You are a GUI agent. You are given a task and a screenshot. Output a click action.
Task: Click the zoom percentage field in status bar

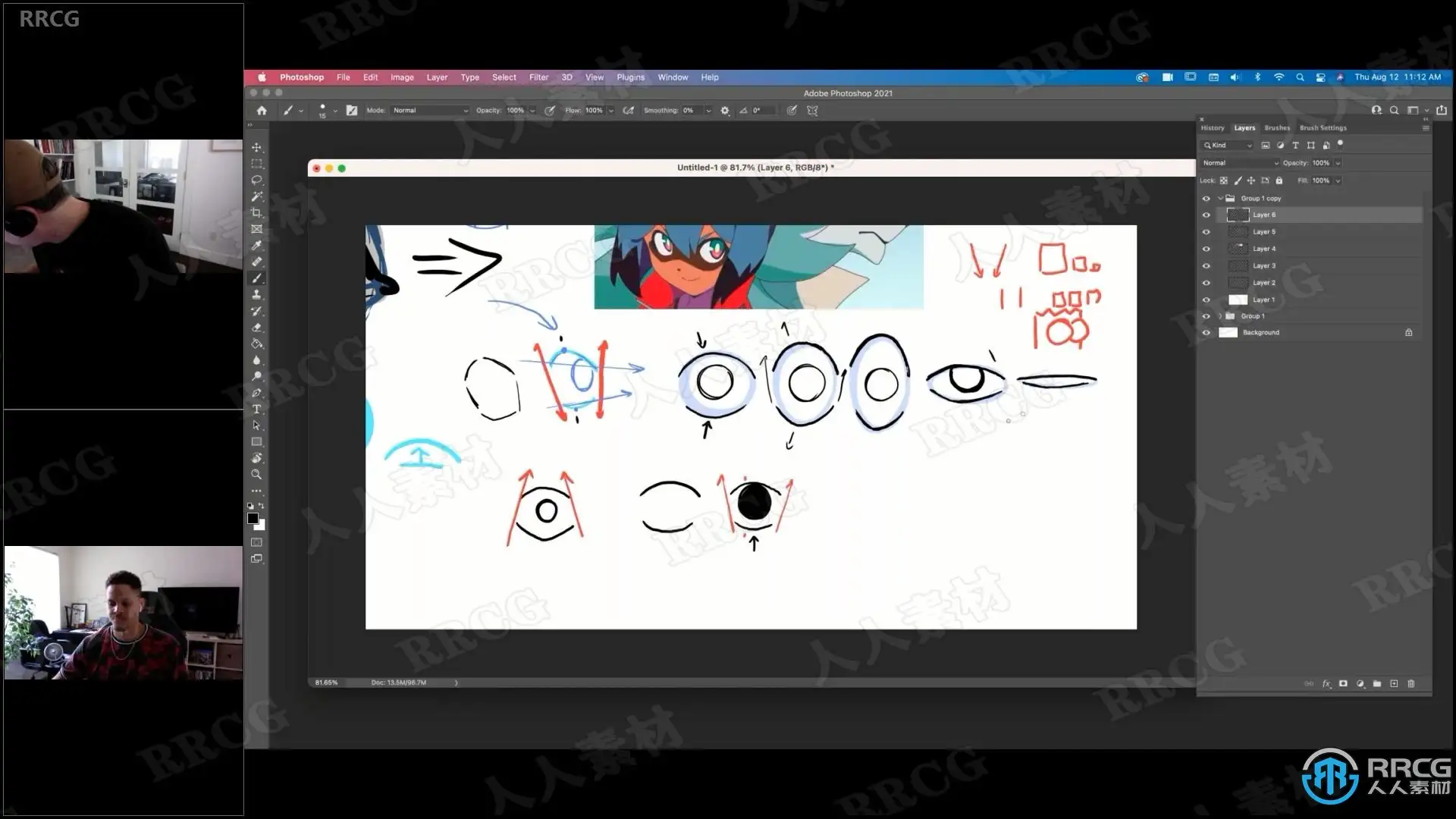327,683
